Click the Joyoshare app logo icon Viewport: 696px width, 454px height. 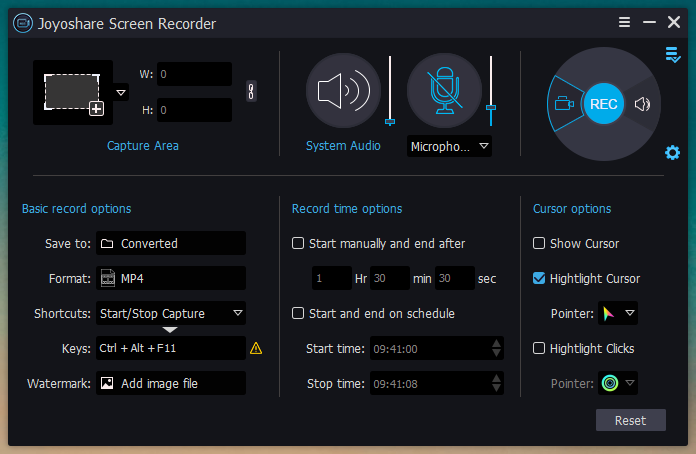pos(23,23)
